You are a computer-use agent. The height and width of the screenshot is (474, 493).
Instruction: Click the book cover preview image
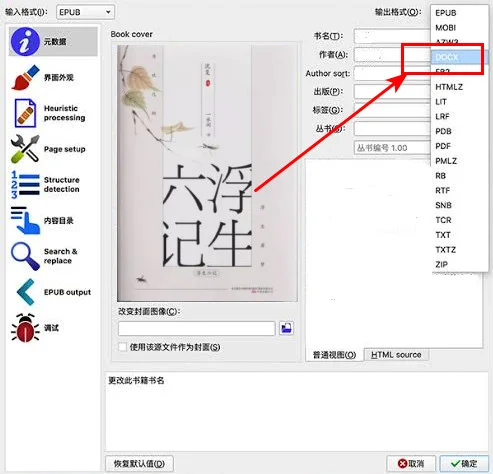207,173
